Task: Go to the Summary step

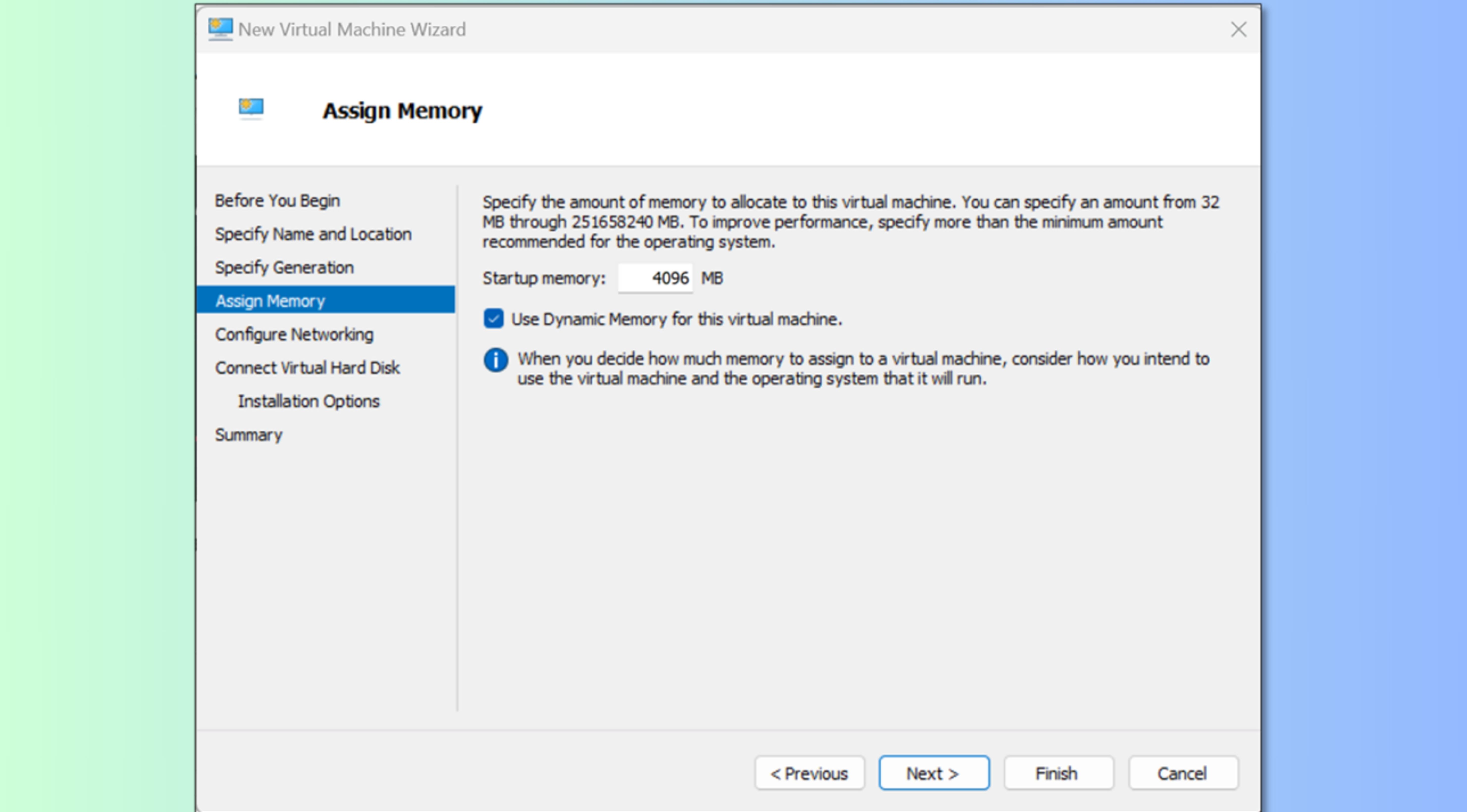Action: click(248, 435)
